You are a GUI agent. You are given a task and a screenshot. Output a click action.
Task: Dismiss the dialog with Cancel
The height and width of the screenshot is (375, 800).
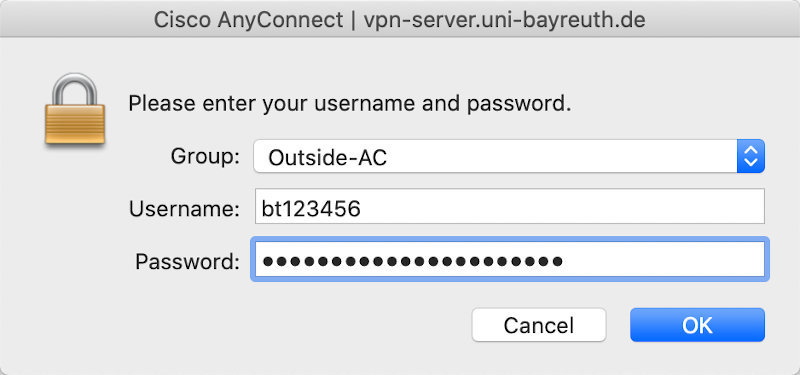pos(539,325)
